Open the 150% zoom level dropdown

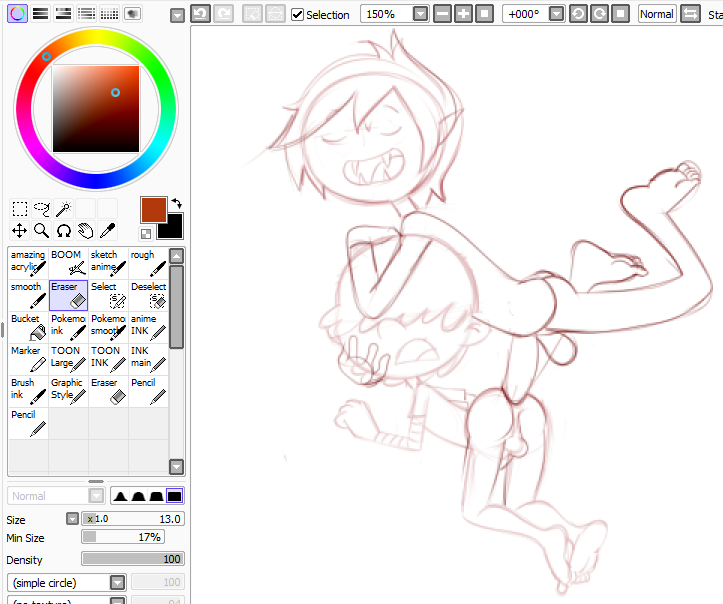tap(420, 14)
